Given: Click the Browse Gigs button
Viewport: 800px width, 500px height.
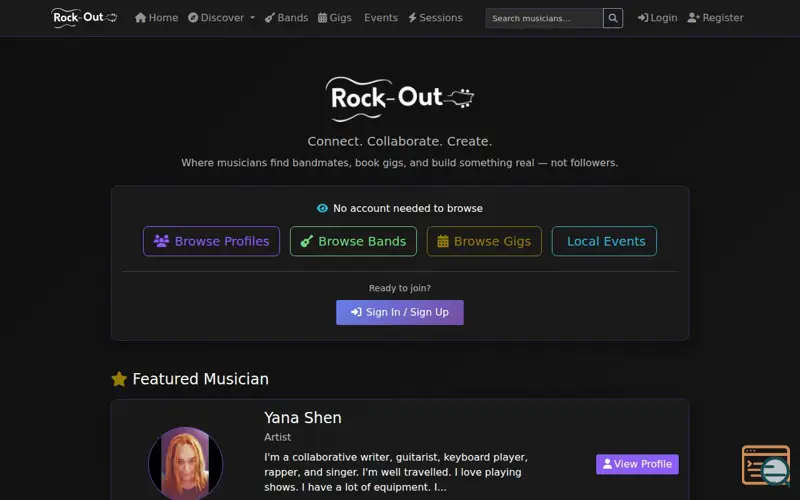Looking at the screenshot, I should (x=484, y=241).
